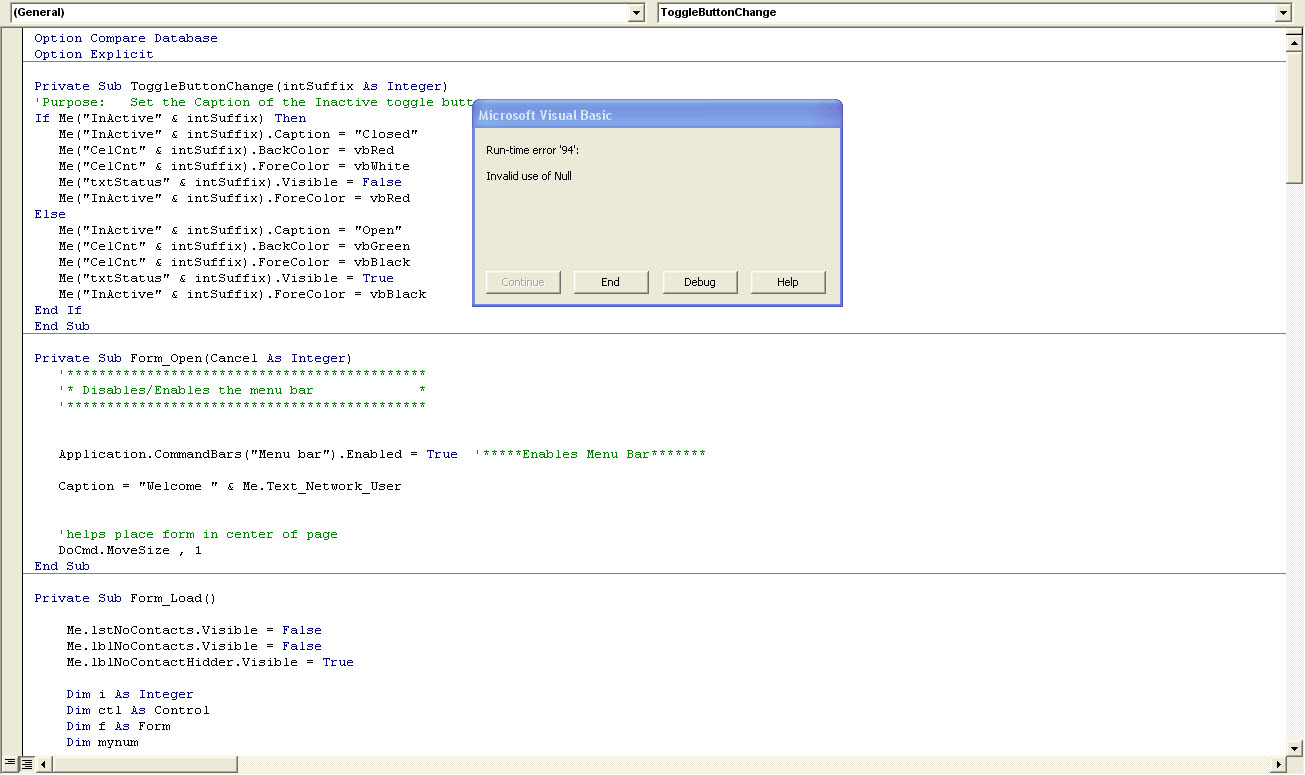Switch to Procedure View
This screenshot has width=1305, height=775.
pos(10,765)
